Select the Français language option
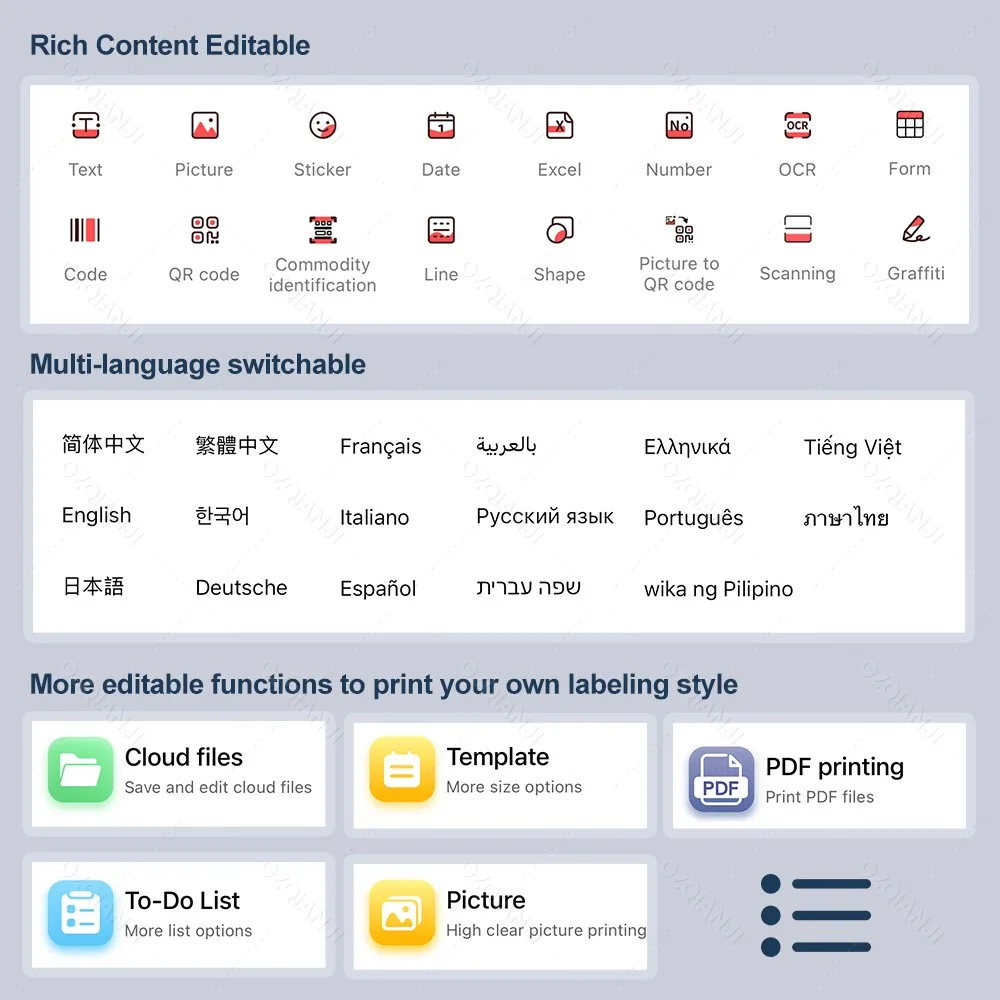The width and height of the screenshot is (1000, 1000). tap(381, 446)
